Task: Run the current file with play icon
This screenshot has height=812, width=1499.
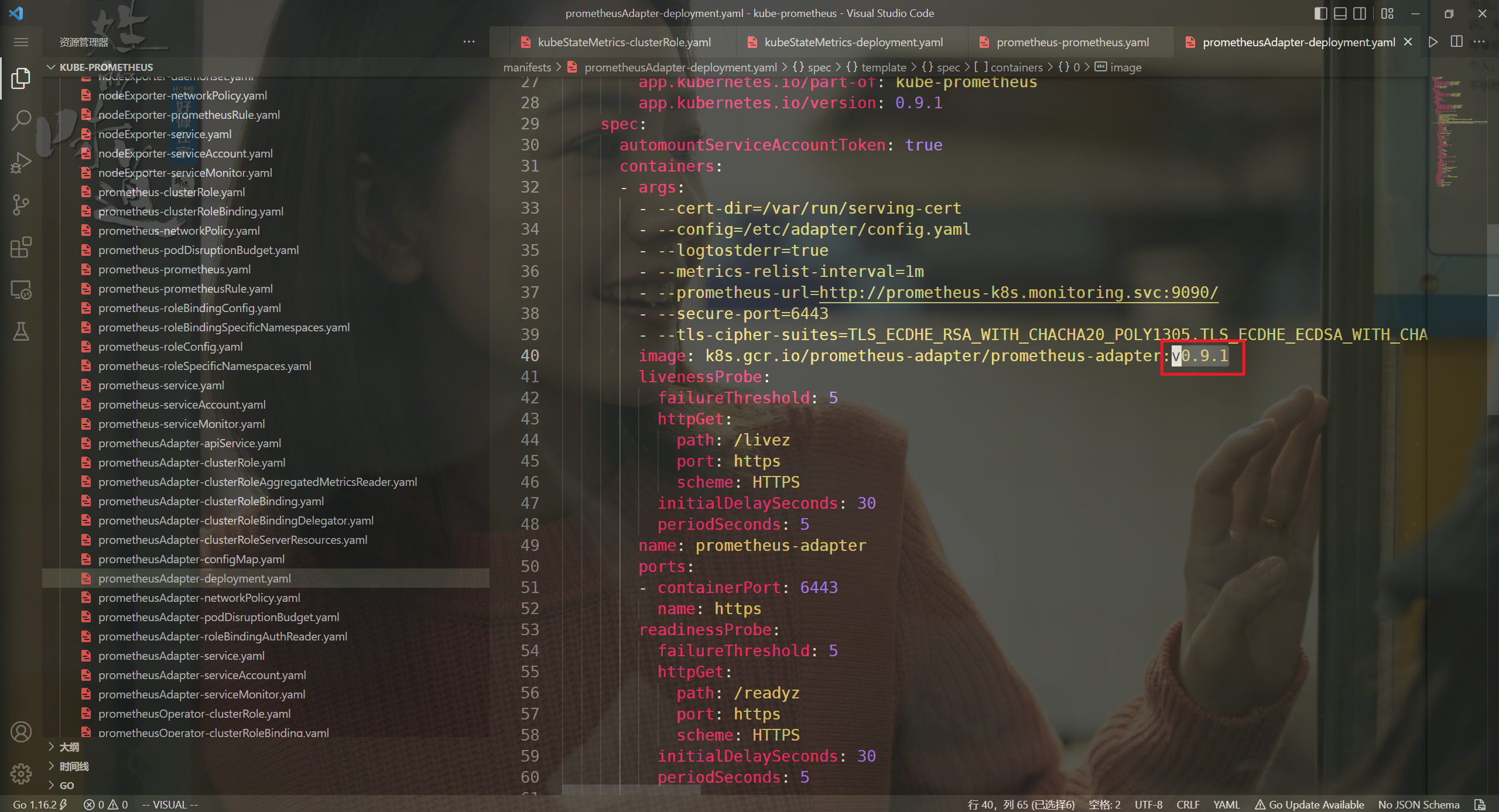Action: (x=1433, y=42)
